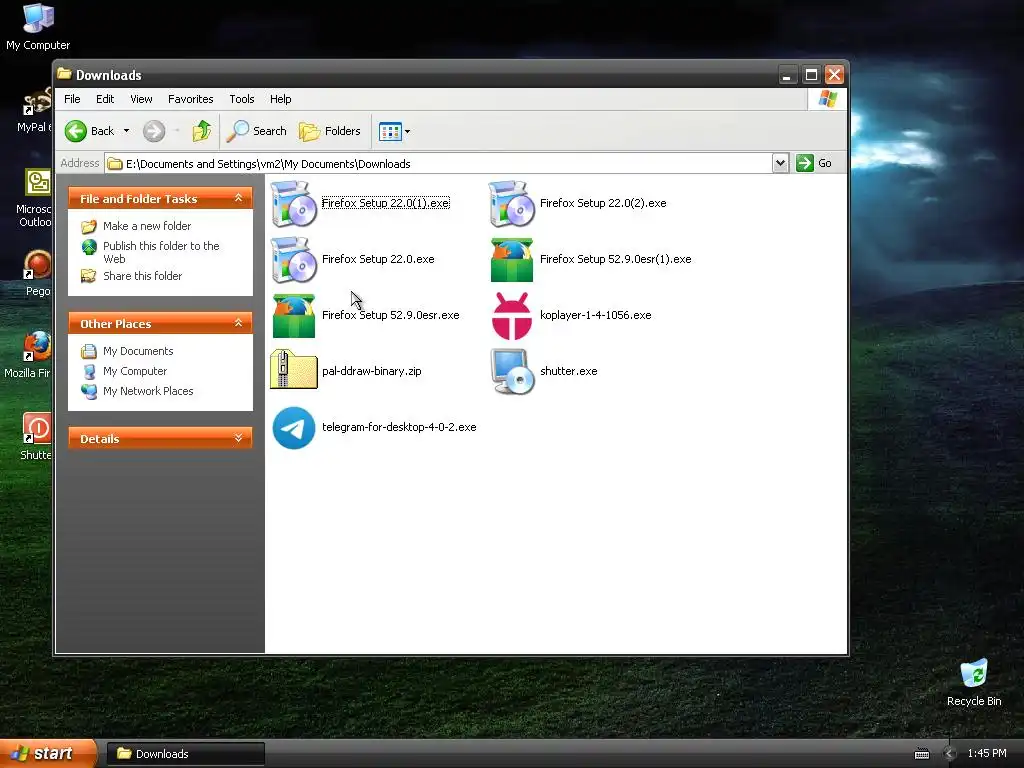Screen dimensions: 1024x768
Task: Expand hidden system tray icons arrow
Action: [x=950, y=754]
